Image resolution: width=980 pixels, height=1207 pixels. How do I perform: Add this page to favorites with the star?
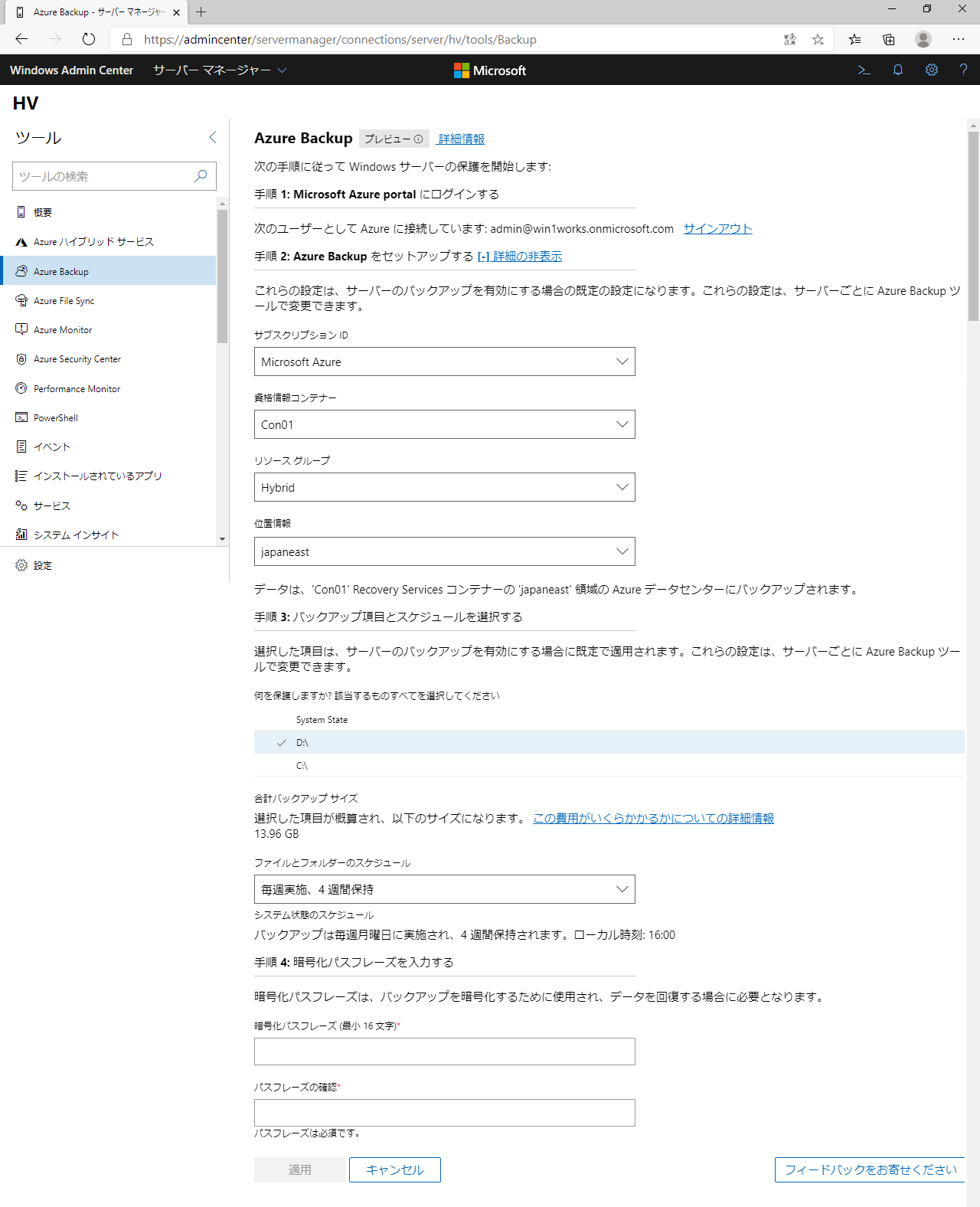coord(818,39)
